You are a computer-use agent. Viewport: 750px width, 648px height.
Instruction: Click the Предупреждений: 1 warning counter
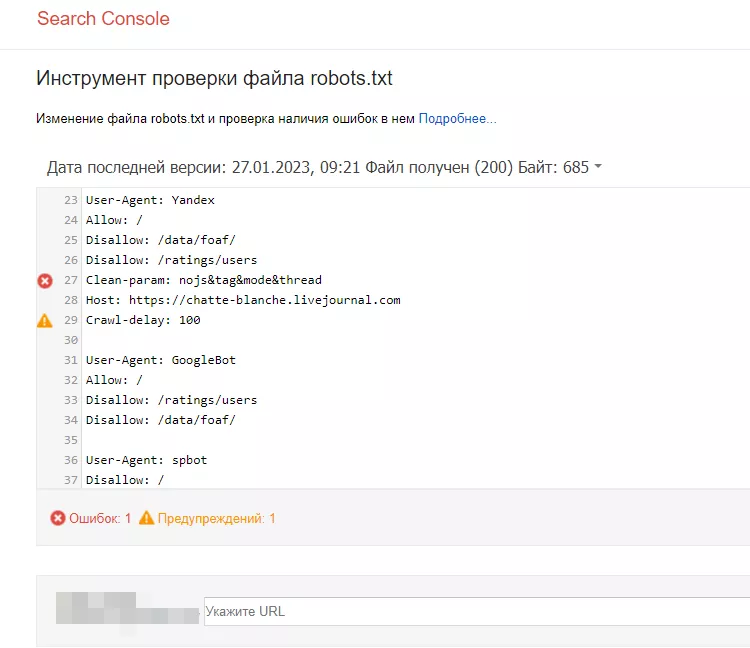[217, 518]
